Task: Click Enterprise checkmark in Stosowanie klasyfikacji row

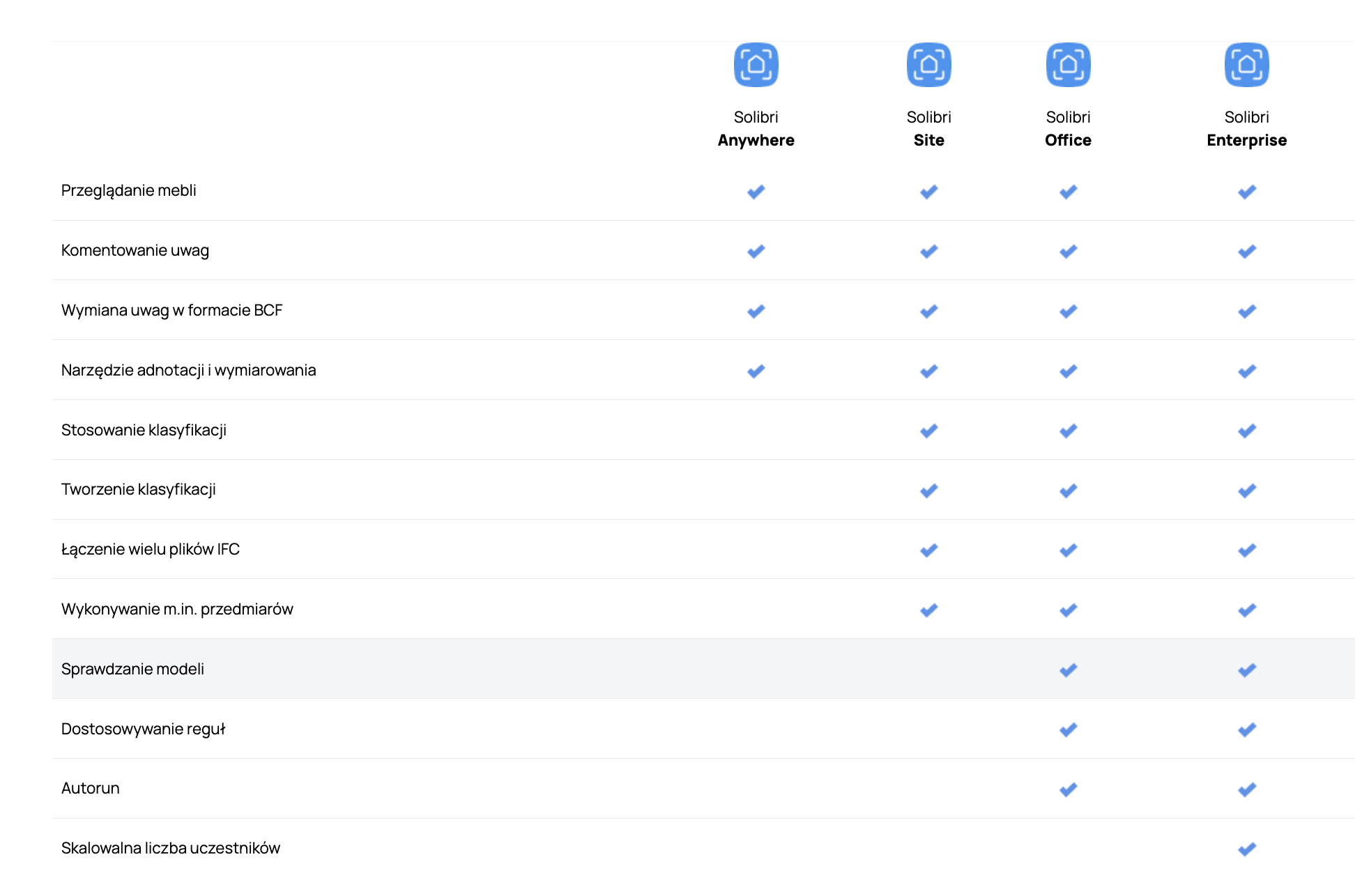Action: point(1246,431)
